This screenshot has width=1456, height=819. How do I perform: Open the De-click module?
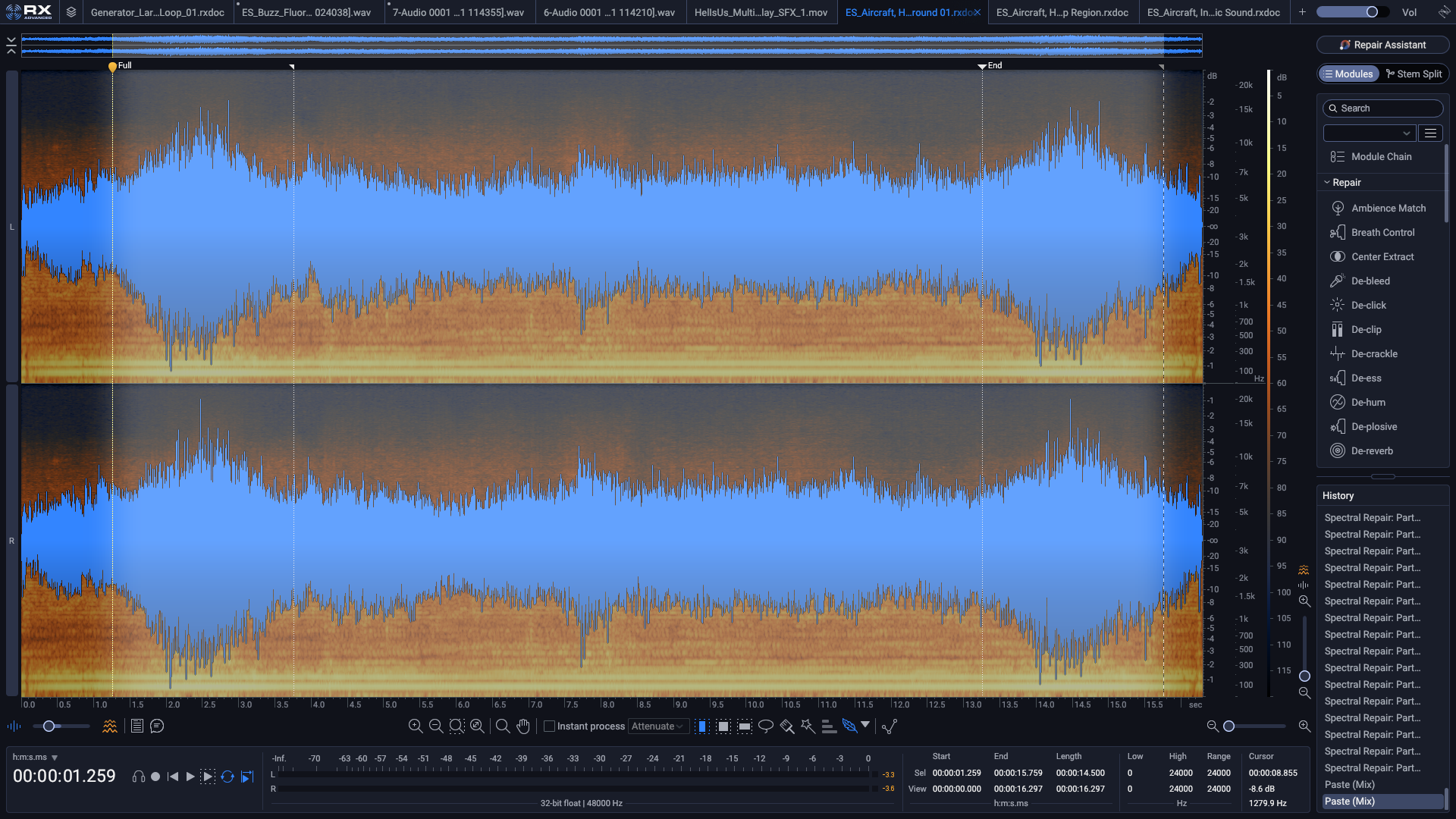[1382, 305]
